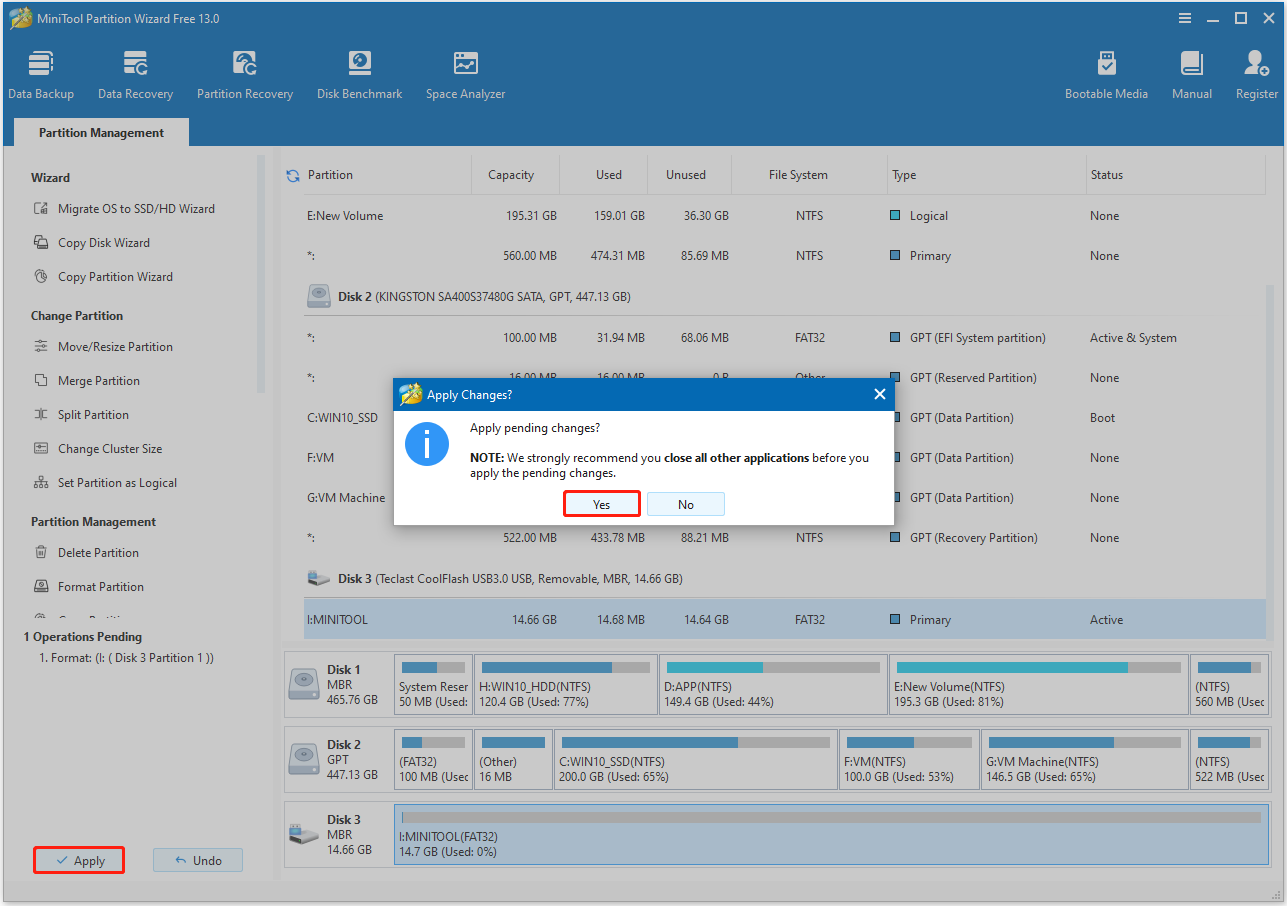This screenshot has width=1287, height=906.
Task: Refresh the partition list
Action: tap(291, 174)
